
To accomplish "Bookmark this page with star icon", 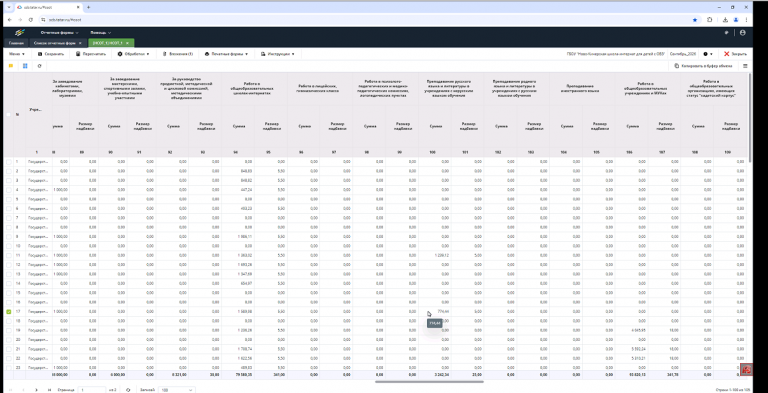I will [695, 20].
